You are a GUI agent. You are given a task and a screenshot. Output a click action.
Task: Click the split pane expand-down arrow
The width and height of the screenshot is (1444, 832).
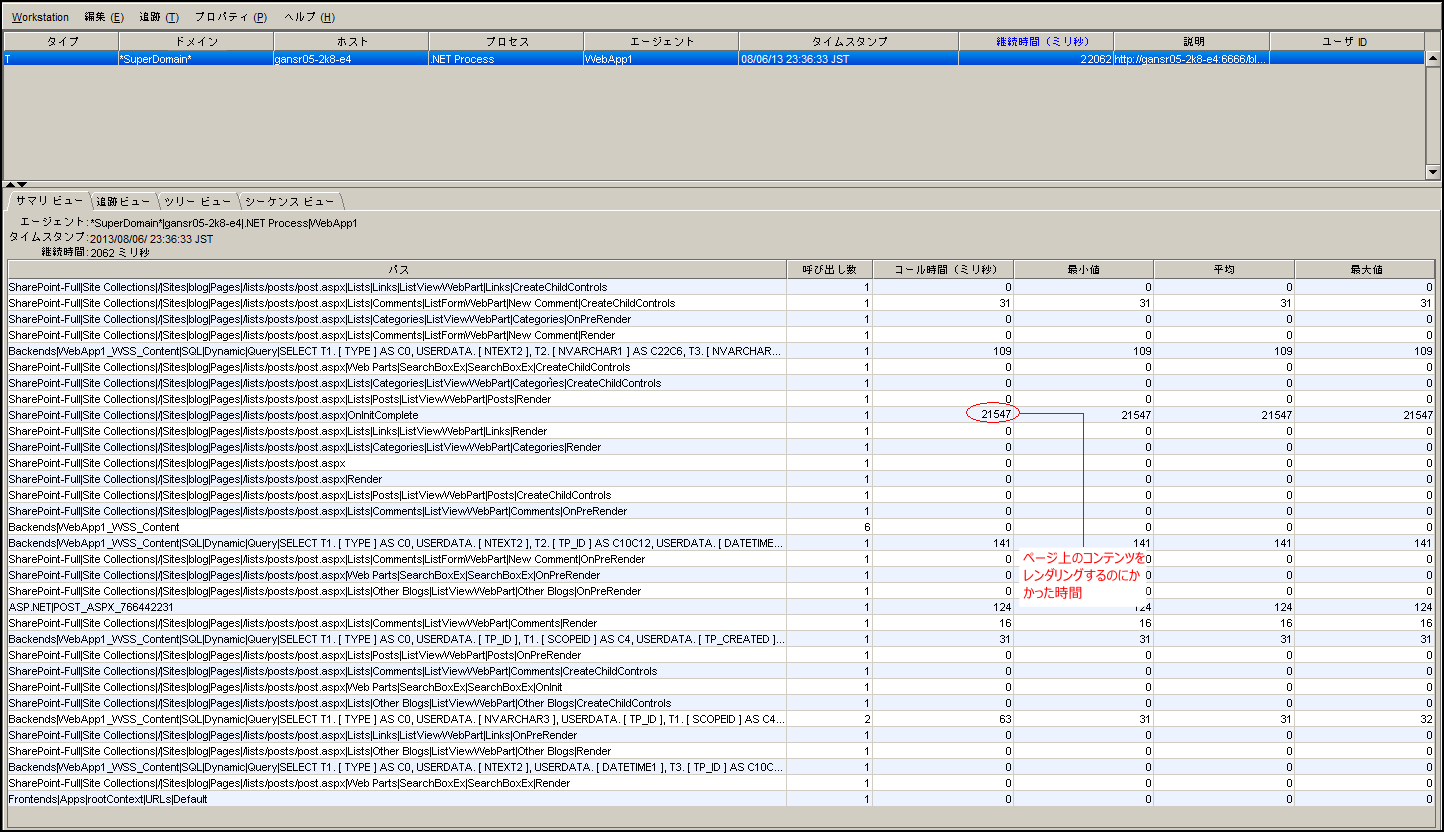click(x=22, y=185)
